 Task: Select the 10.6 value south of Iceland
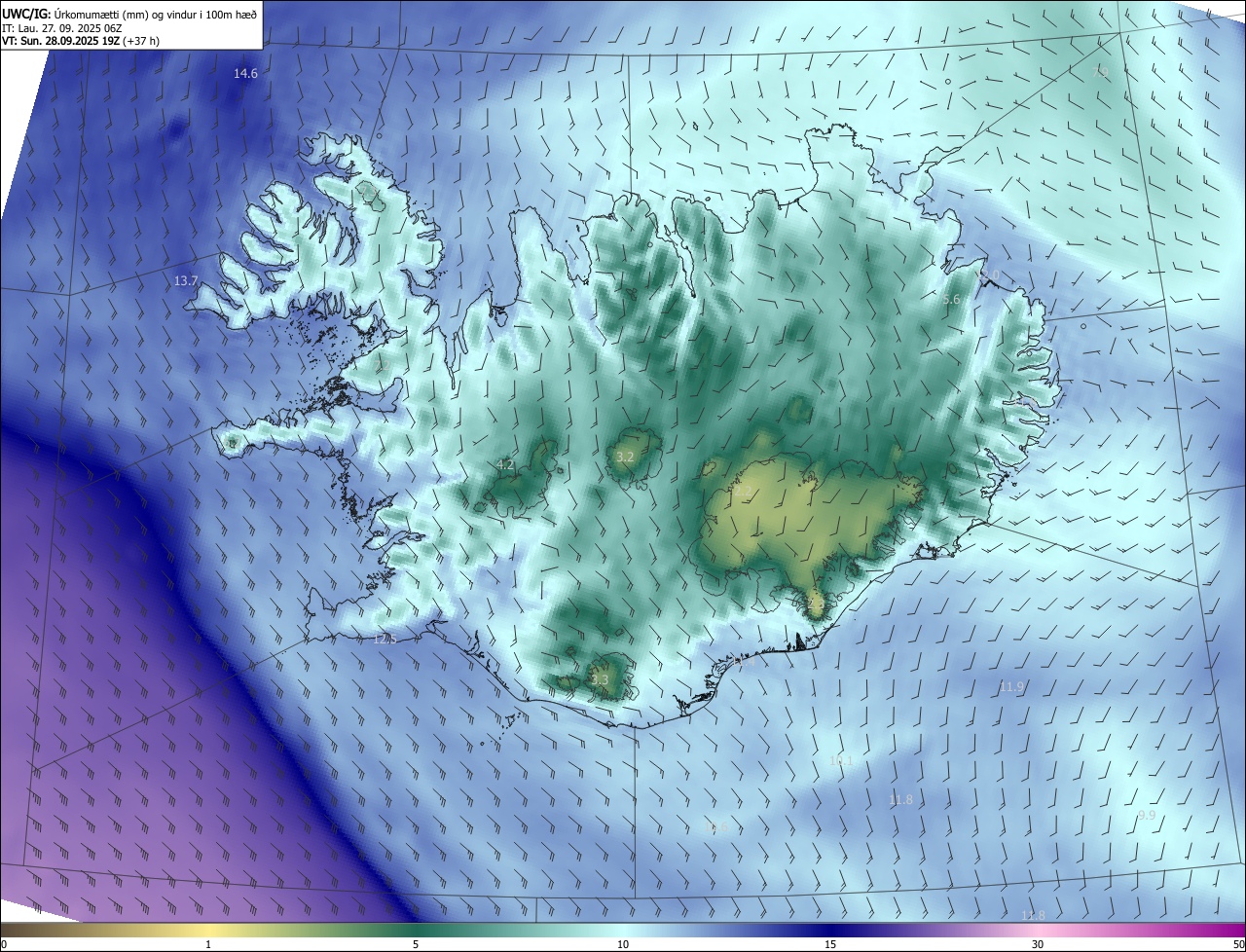[715, 827]
